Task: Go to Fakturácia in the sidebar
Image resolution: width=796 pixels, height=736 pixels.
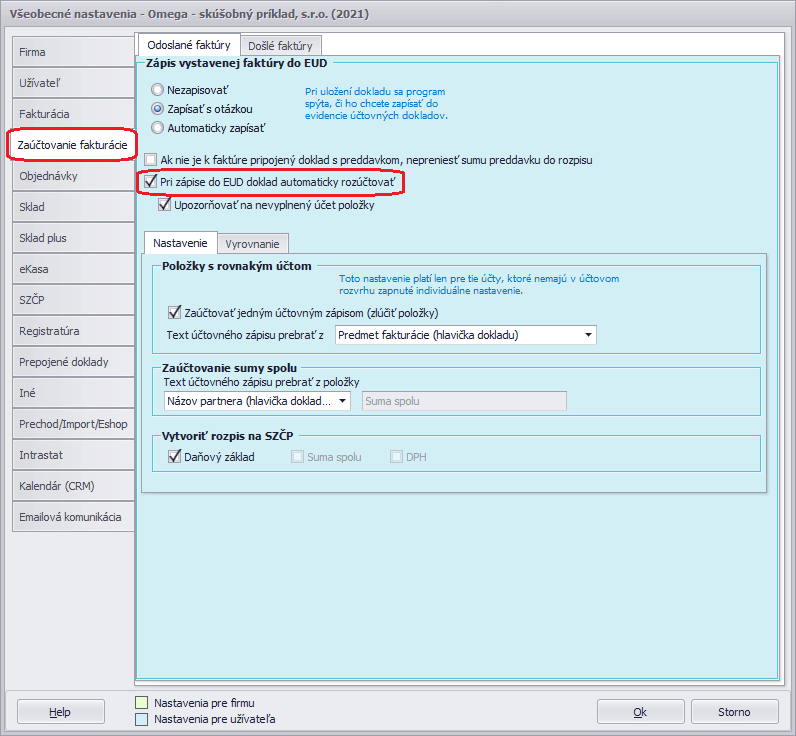Action: pyautogui.click(x=70, y=114)
